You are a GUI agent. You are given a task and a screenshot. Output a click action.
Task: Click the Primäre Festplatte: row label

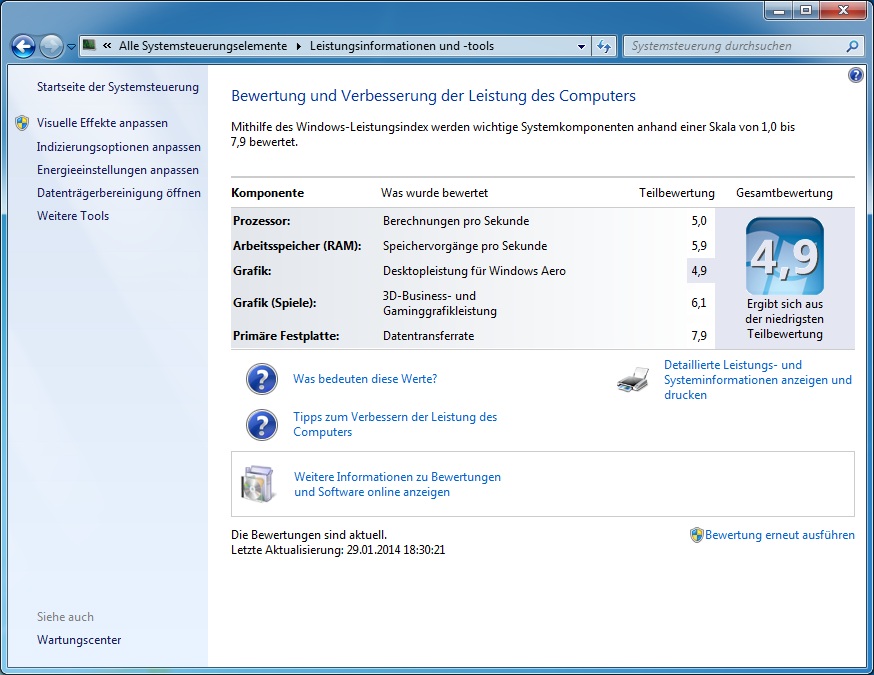pos(286,336)
